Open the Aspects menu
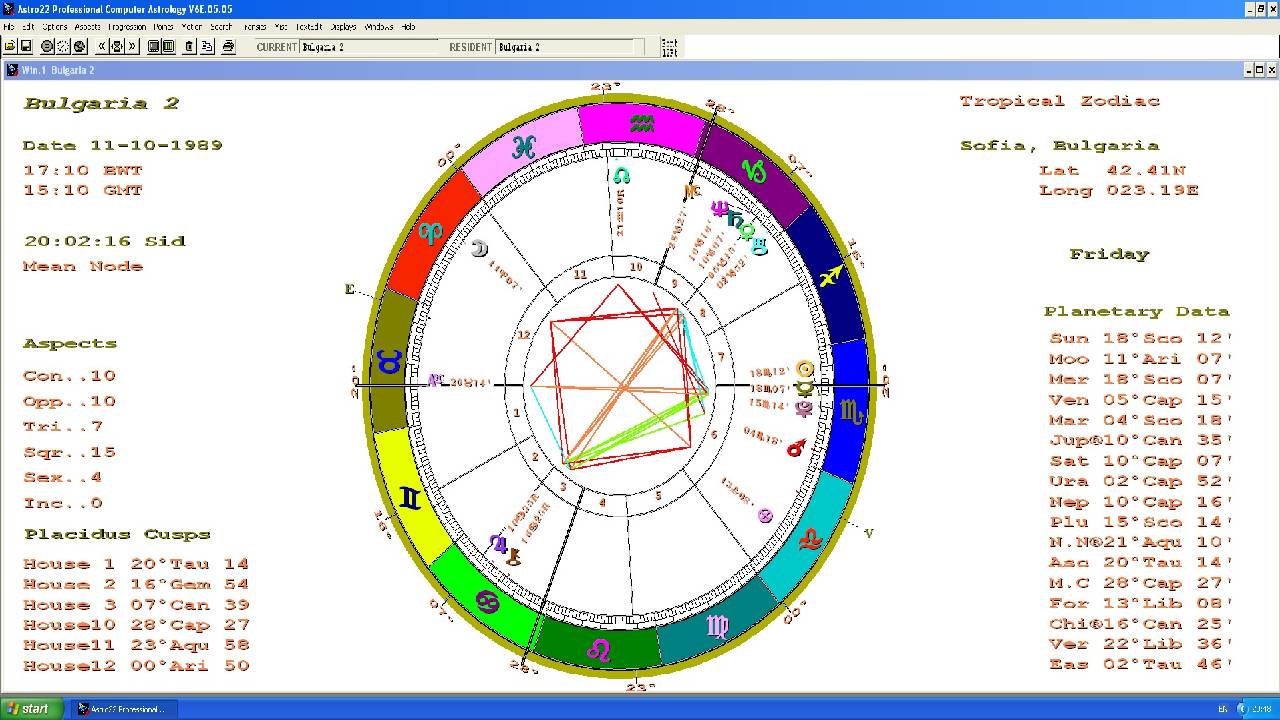Screen dimensions: 1280x720 87,27
